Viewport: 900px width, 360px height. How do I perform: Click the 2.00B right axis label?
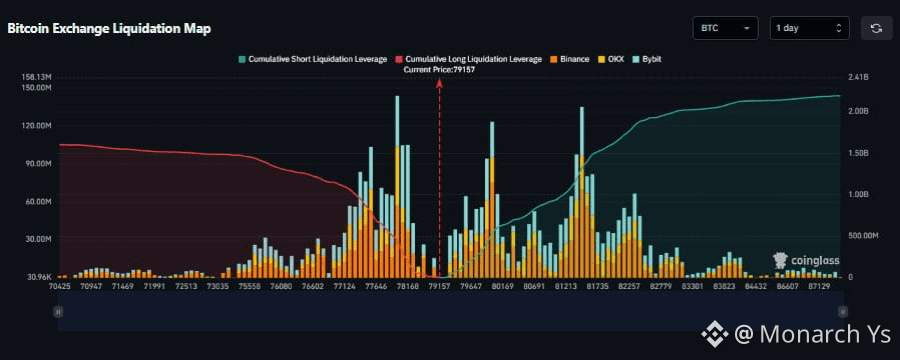pyautogui.click(x=858, y=111)
